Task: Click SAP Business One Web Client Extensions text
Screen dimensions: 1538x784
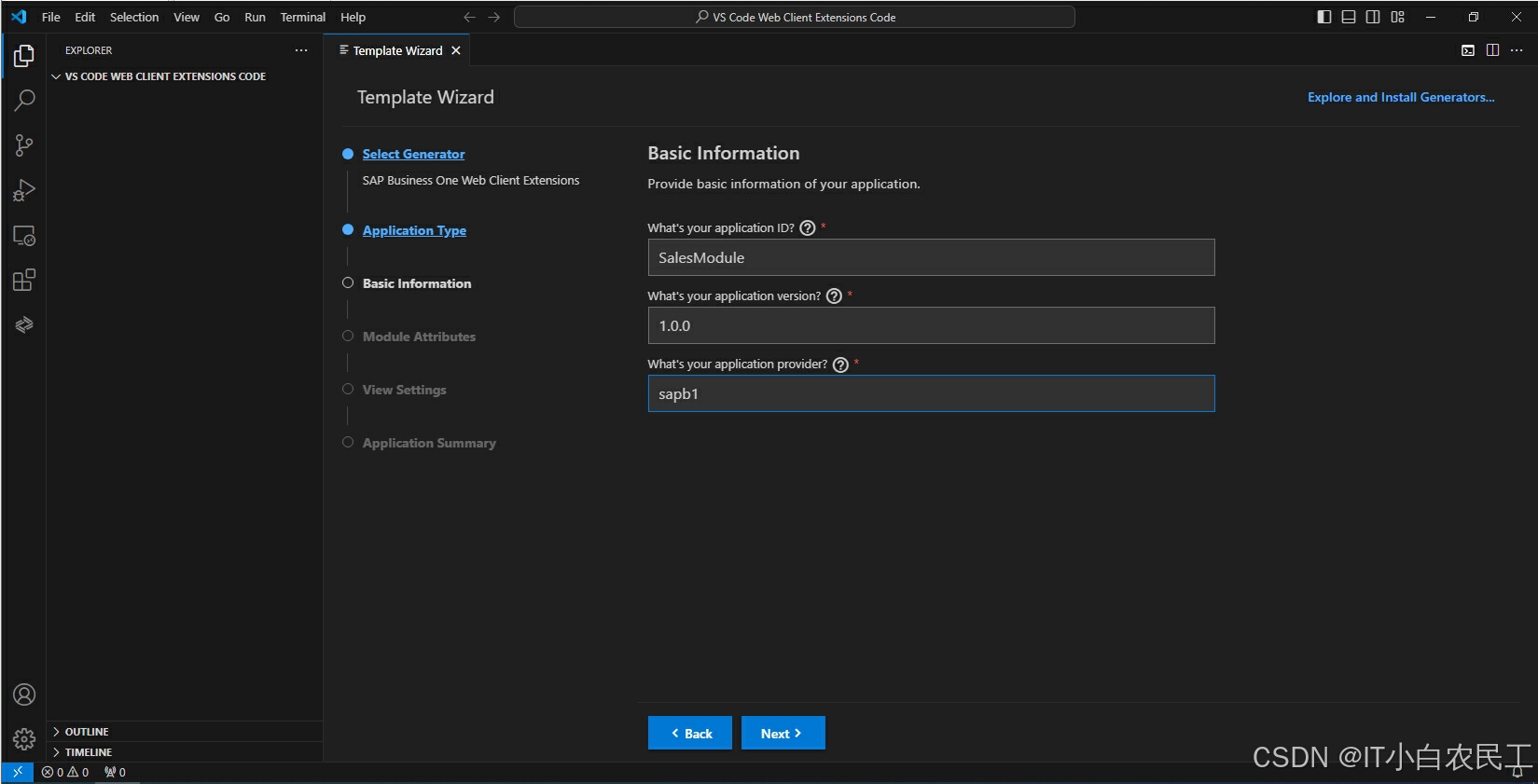Action: pos(471,181)
